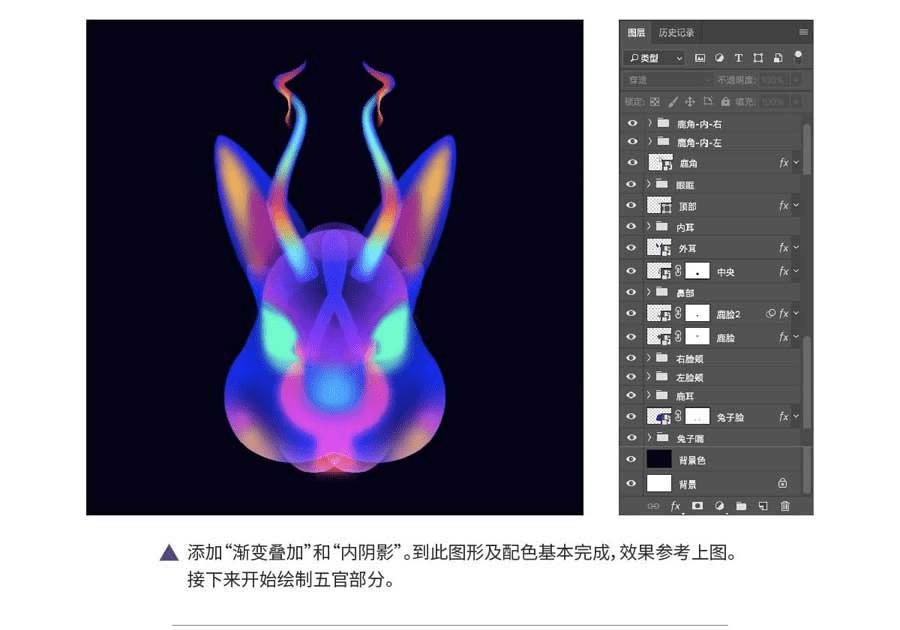Click the fx icon on 外耳 layer
Screen dimensions: 900x630
[784, 248]
